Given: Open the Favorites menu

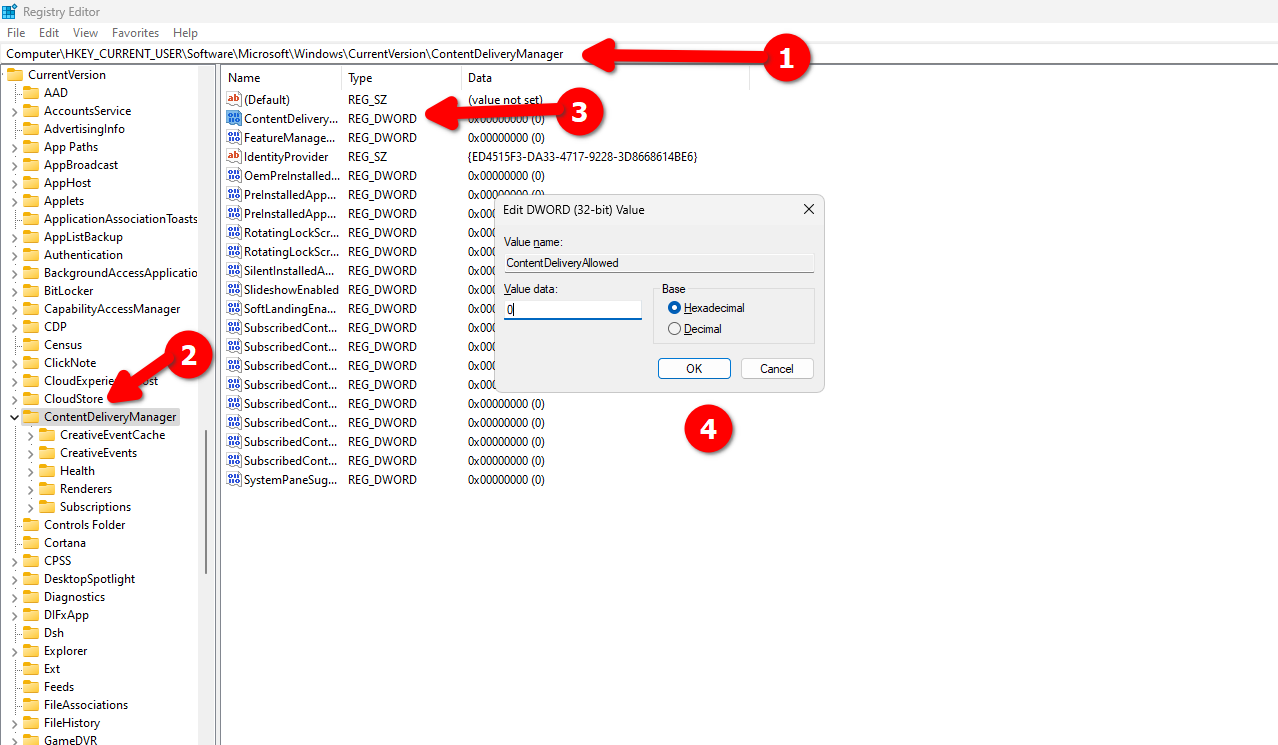Looking at the screenshot, I should pyautogui.click(x=135, y=32).
